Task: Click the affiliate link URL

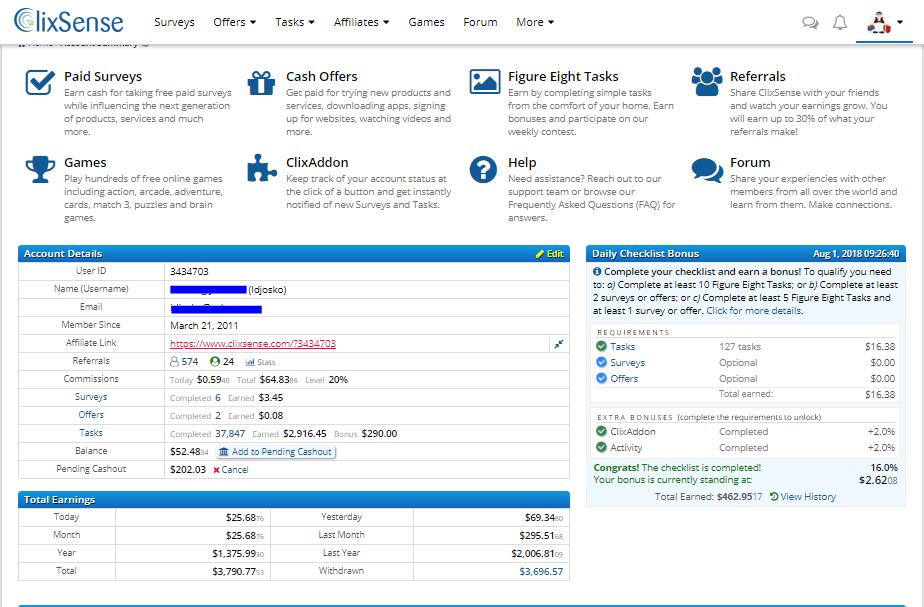Action: point(253,344)
